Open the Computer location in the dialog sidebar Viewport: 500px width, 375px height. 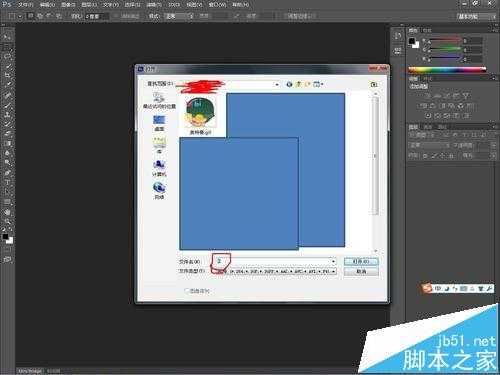coord(159,168)
